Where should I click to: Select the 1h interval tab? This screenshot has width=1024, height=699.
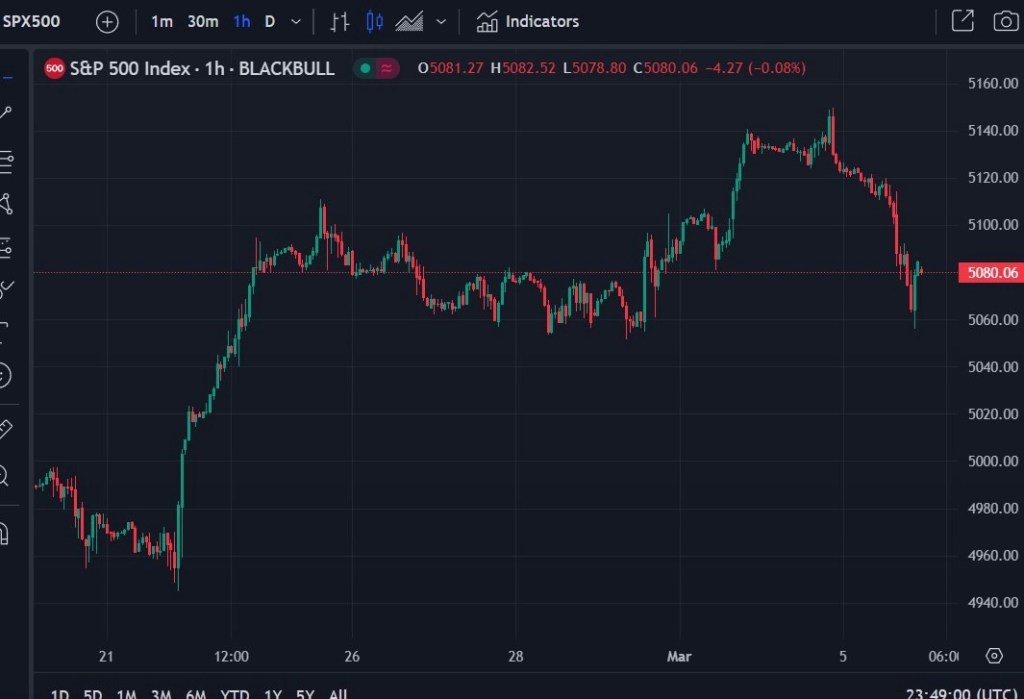click(241, 21)
